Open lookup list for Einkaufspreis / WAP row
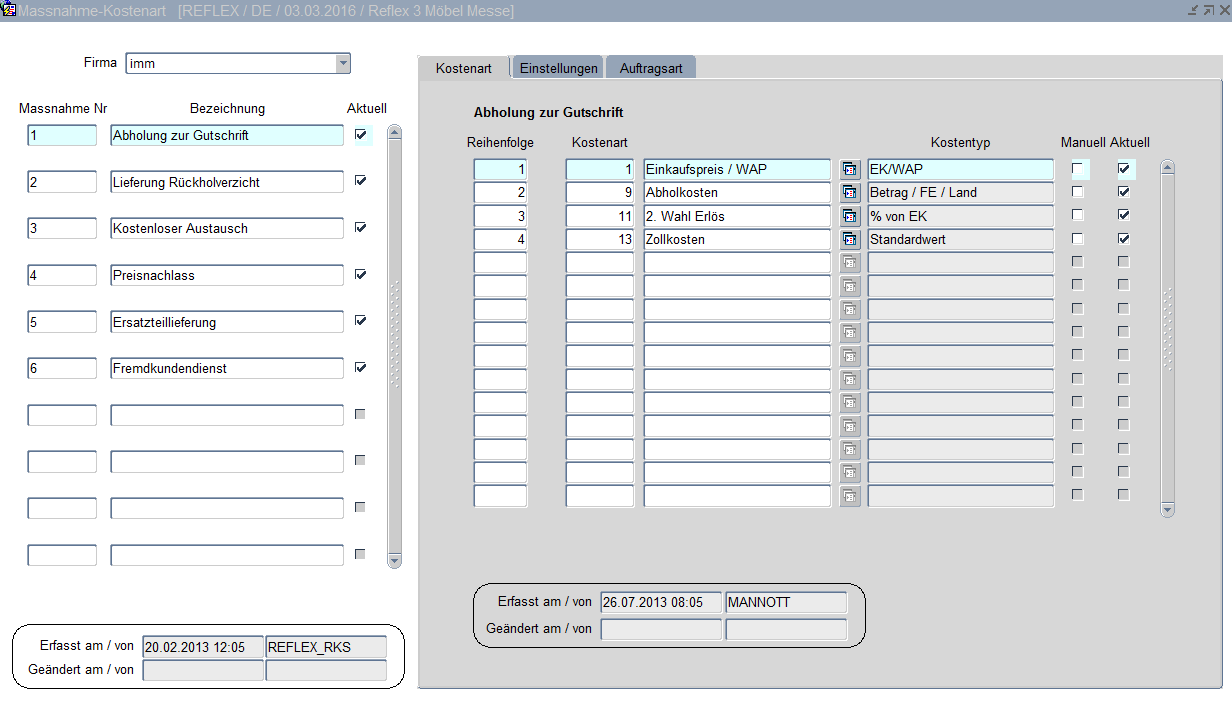The image size is (1232, 717). 849,169
